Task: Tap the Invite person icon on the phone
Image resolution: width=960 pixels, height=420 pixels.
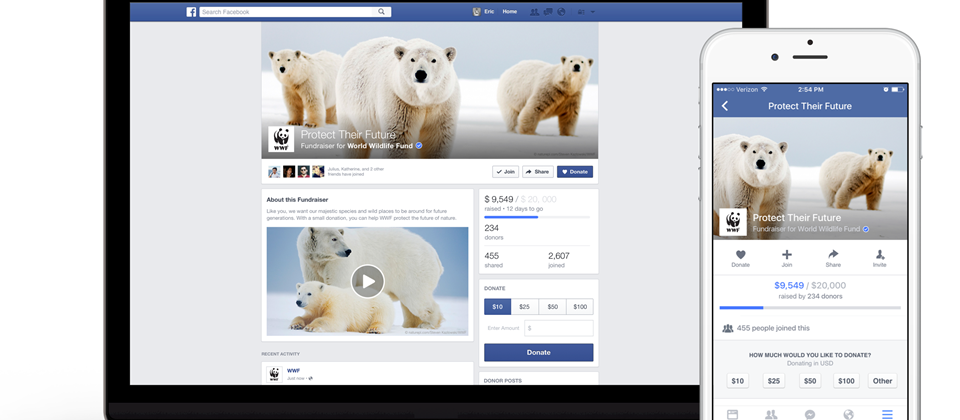Action: point(880,255)
